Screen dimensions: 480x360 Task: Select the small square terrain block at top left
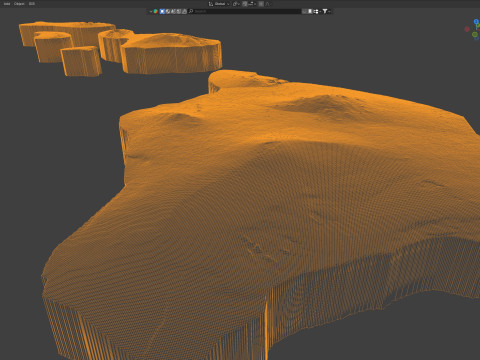point(81,61)
